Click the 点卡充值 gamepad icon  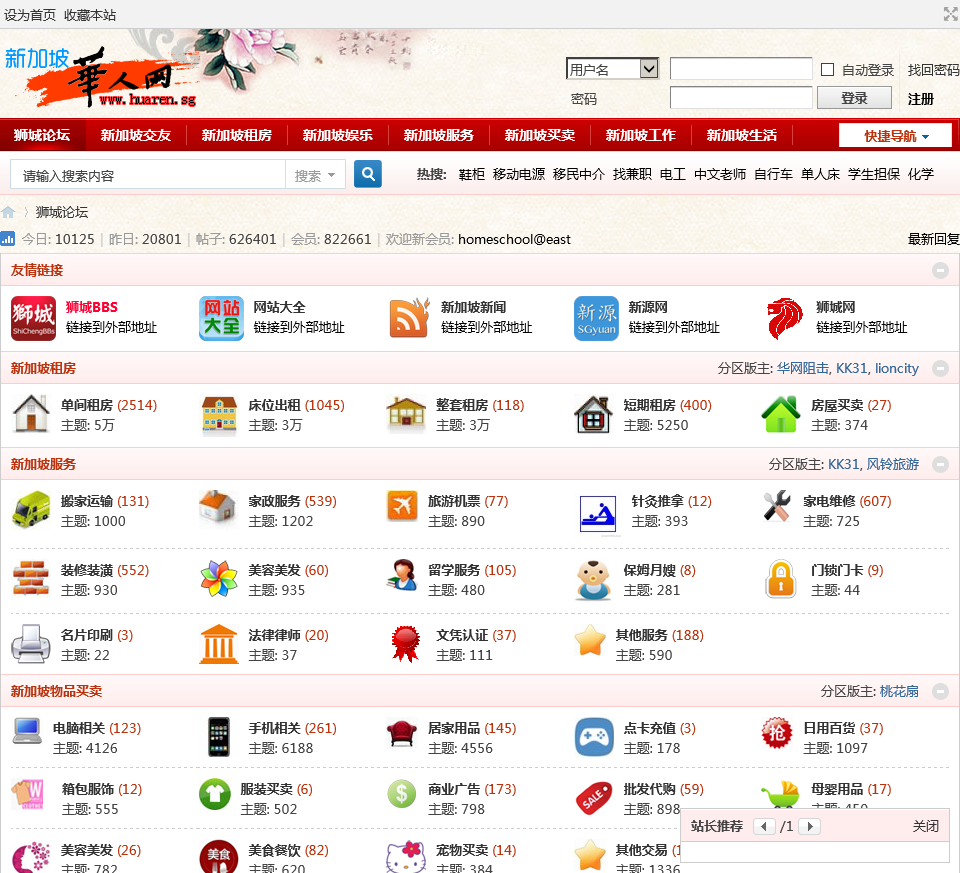(x=594, y=736)
